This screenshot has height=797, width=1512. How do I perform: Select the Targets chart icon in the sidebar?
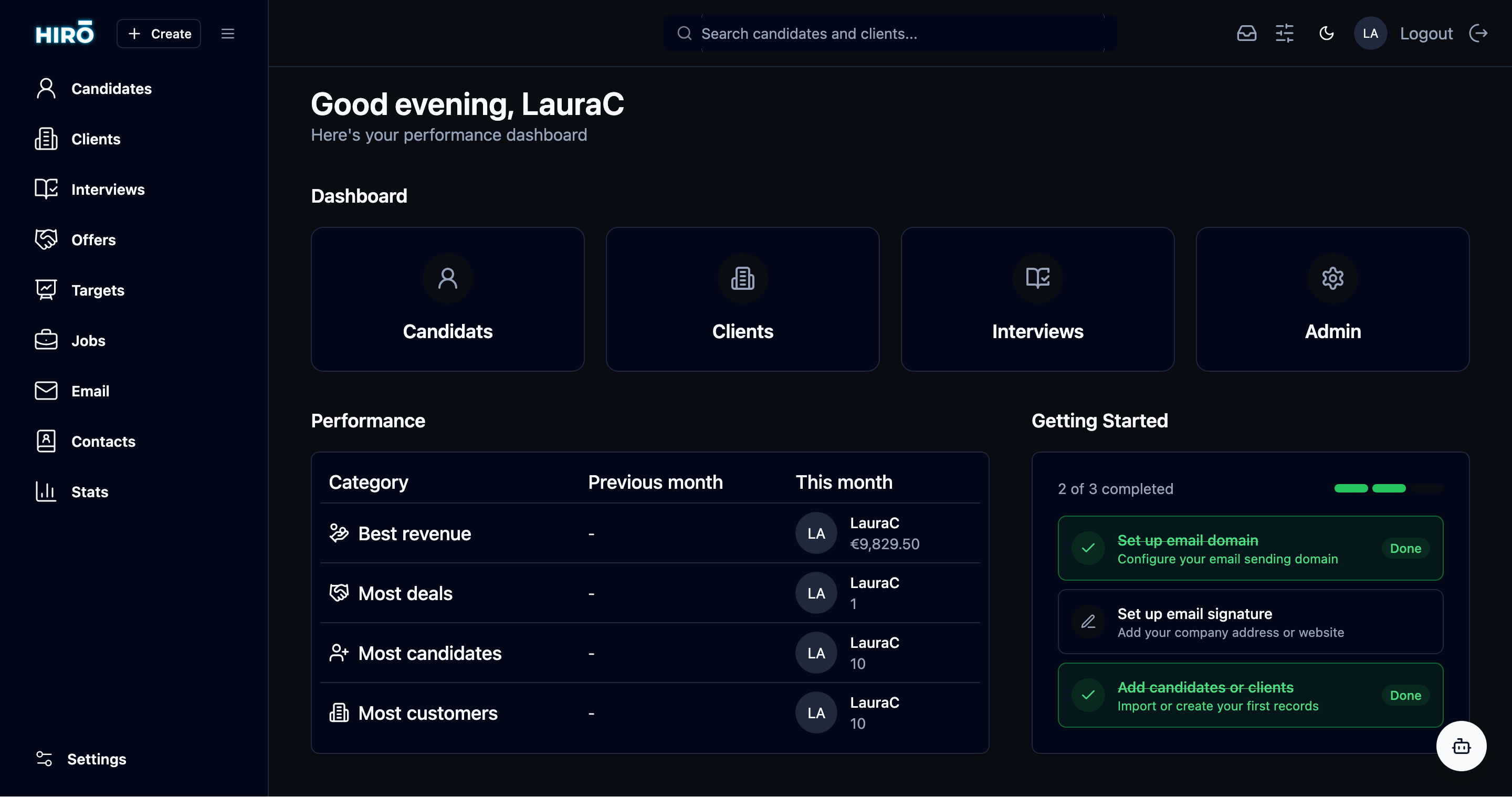coord(46,289)
